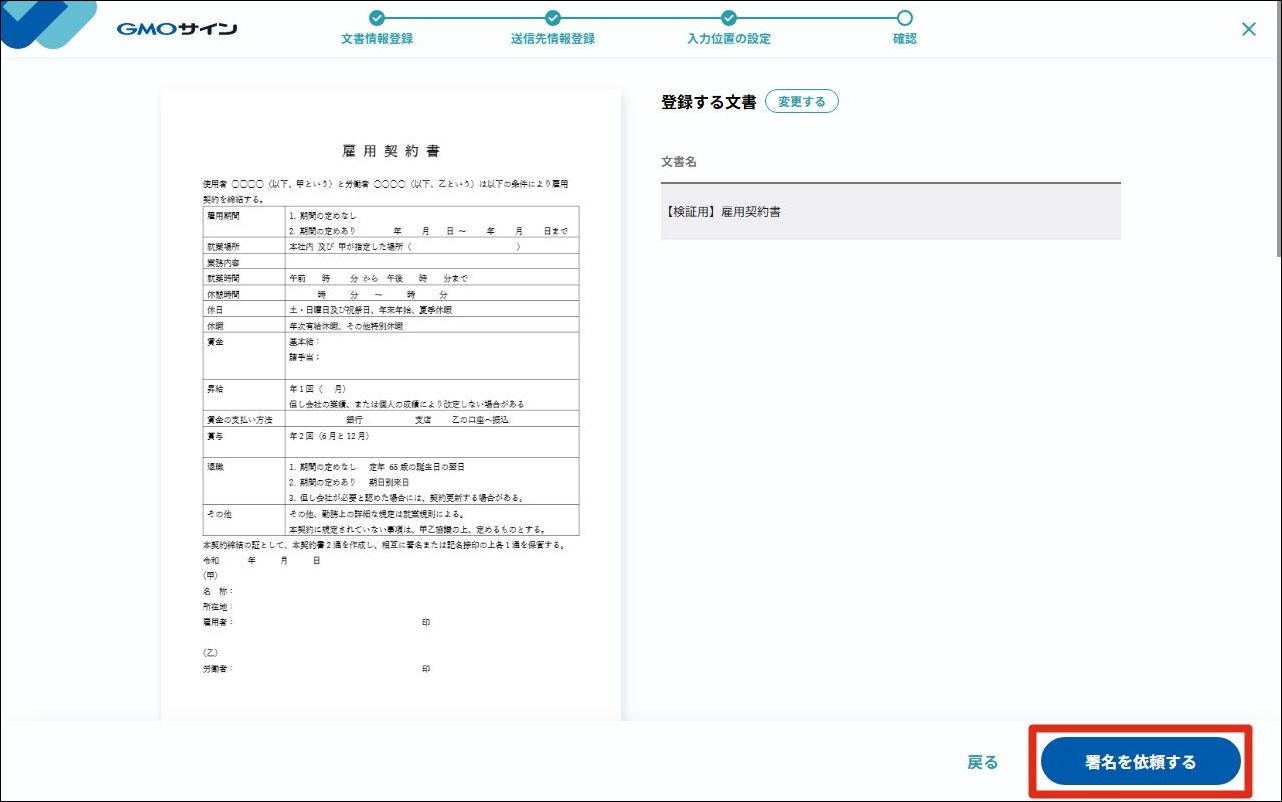The height and width of the screenshot is (802, 1282).
Task: Click the その他 row label in the preview
Action: 217,513
